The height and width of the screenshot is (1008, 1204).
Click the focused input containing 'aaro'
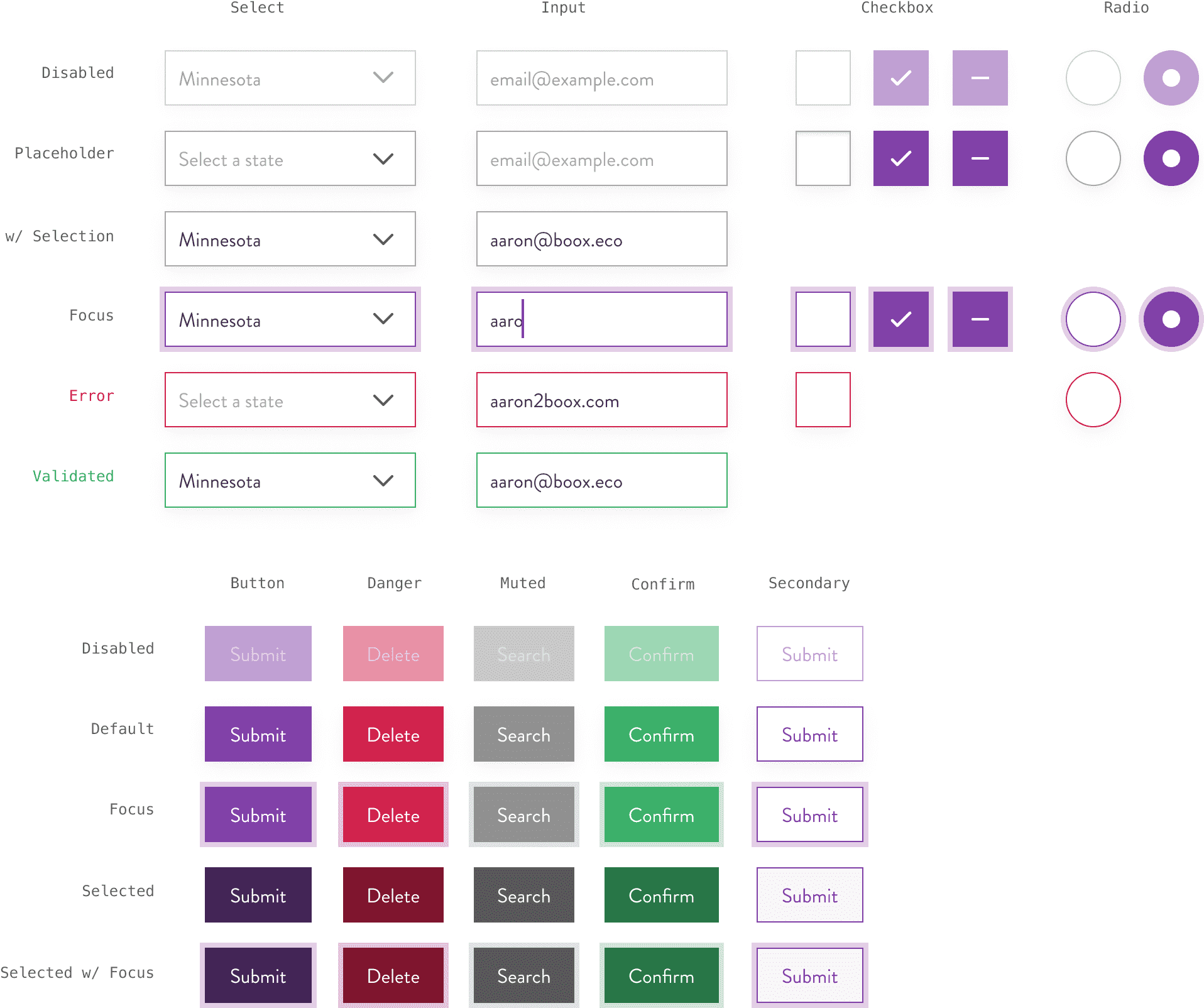[601, 319]
